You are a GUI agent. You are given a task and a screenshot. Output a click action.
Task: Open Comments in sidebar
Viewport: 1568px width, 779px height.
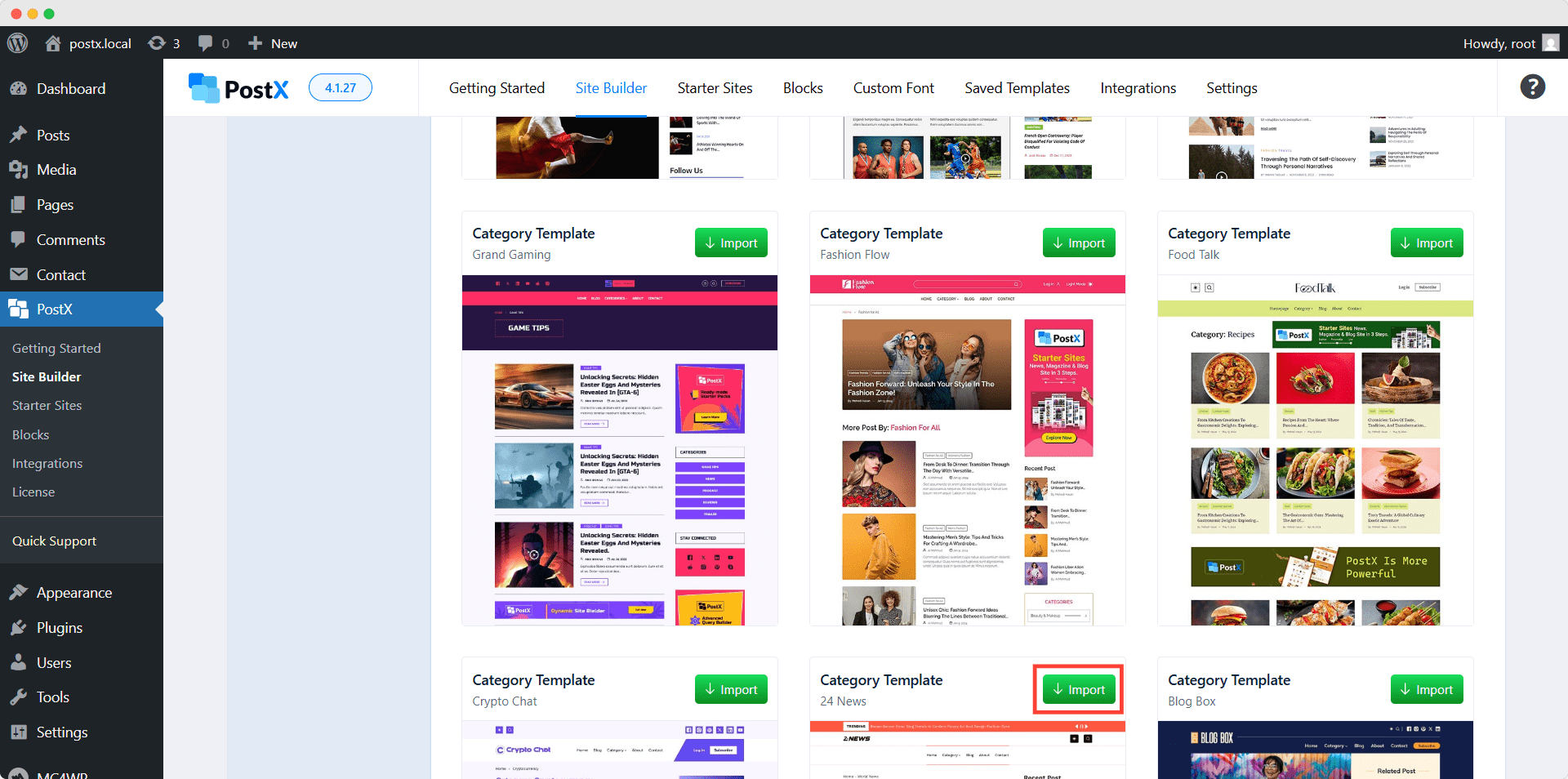[82, 240]
